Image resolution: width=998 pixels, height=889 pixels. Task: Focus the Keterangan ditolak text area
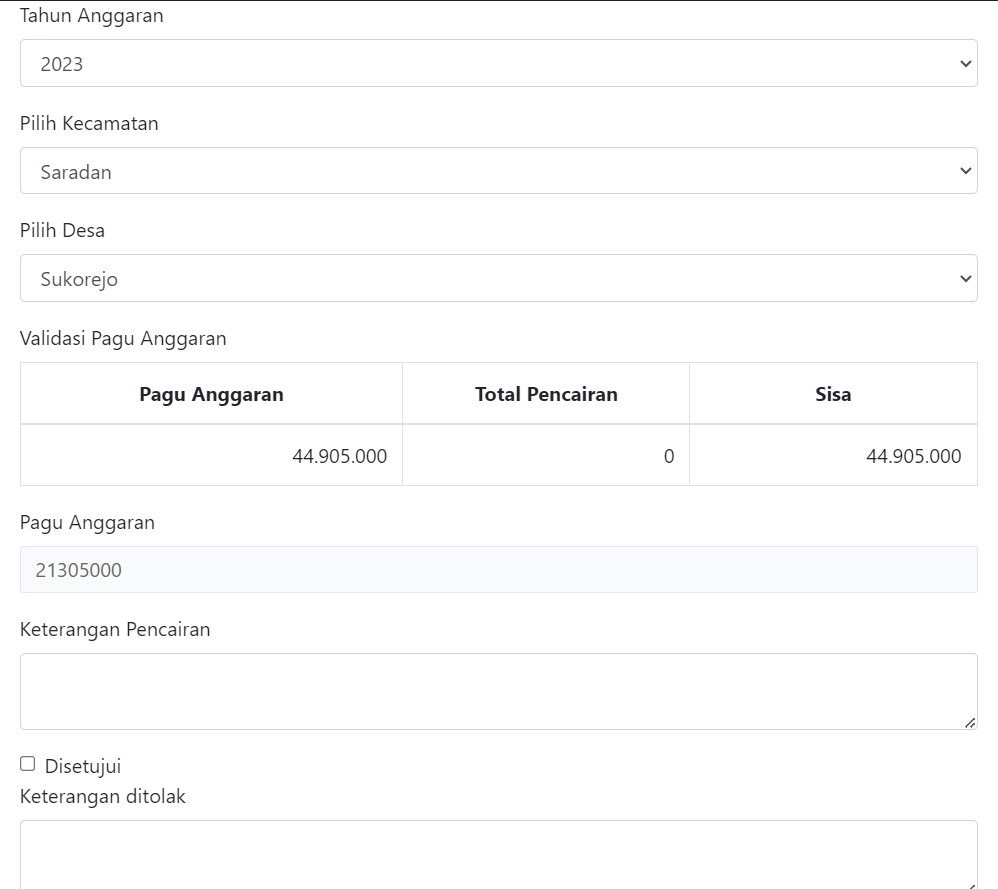498,855
